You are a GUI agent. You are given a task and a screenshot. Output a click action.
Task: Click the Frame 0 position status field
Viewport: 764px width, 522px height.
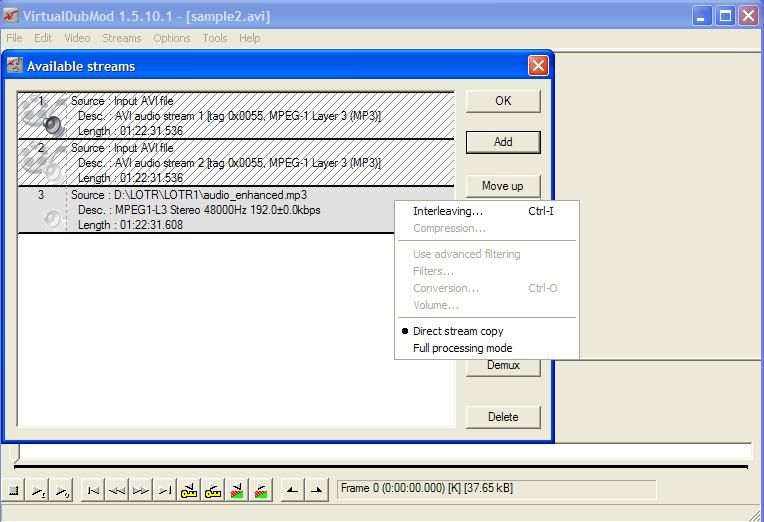click(496, 488)
